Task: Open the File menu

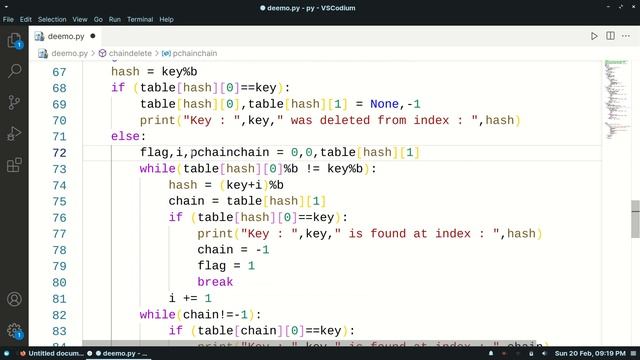Action: pos(8,19)
